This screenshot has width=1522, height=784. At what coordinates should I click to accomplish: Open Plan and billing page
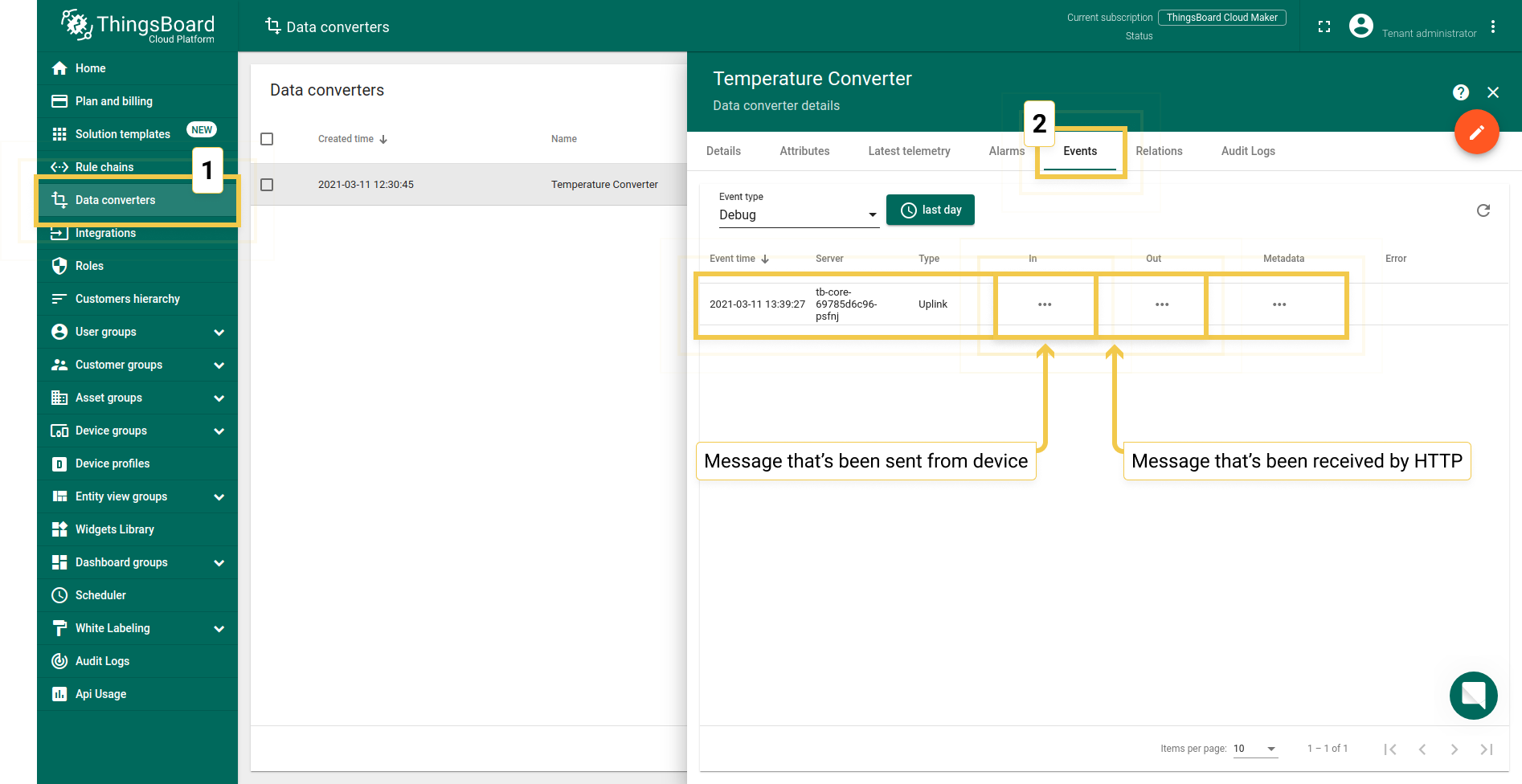[137, 101]
